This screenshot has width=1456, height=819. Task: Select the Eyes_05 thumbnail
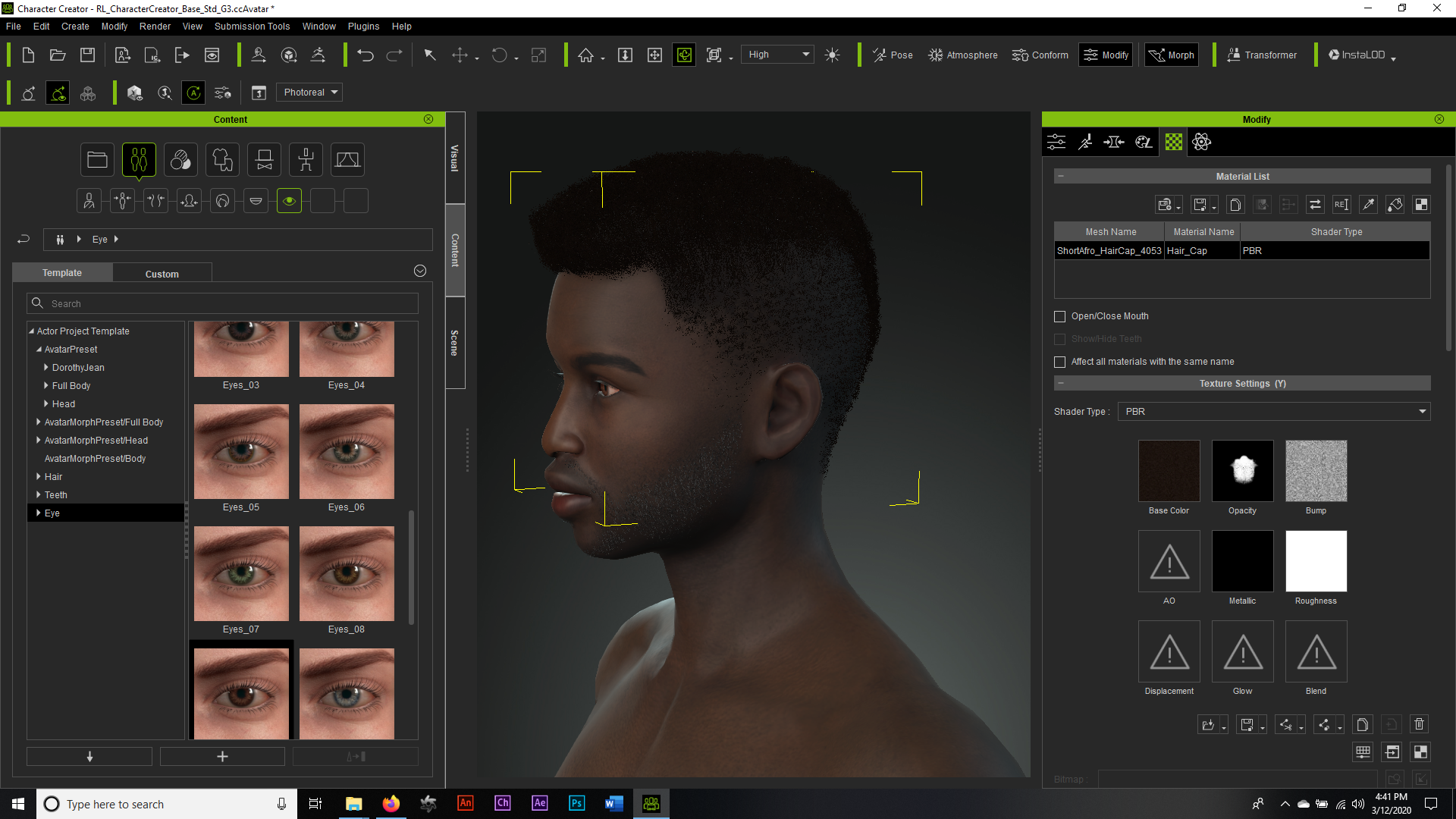point(241,451)
